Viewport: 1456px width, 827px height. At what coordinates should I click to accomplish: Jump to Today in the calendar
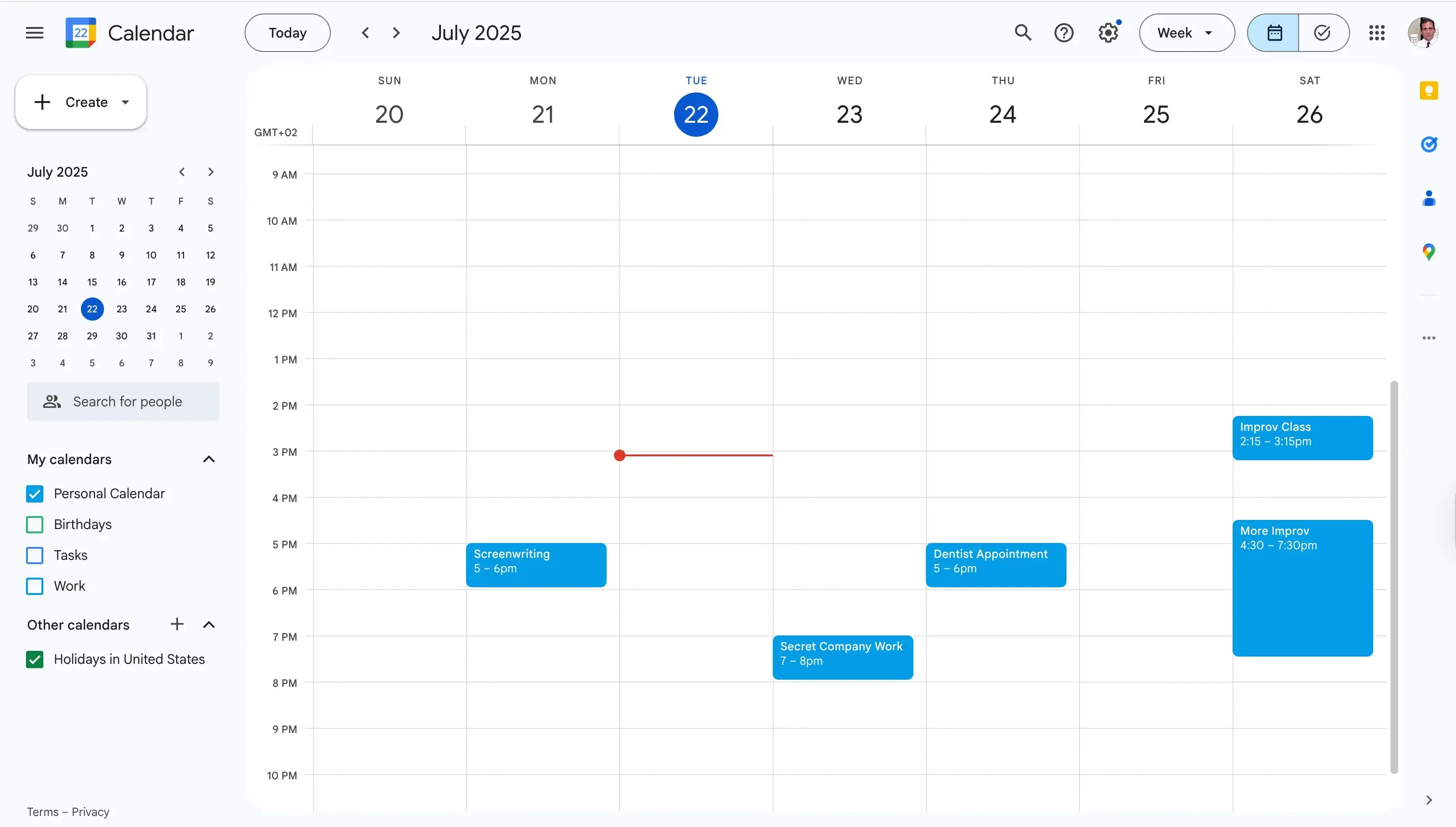click(287, 32)
